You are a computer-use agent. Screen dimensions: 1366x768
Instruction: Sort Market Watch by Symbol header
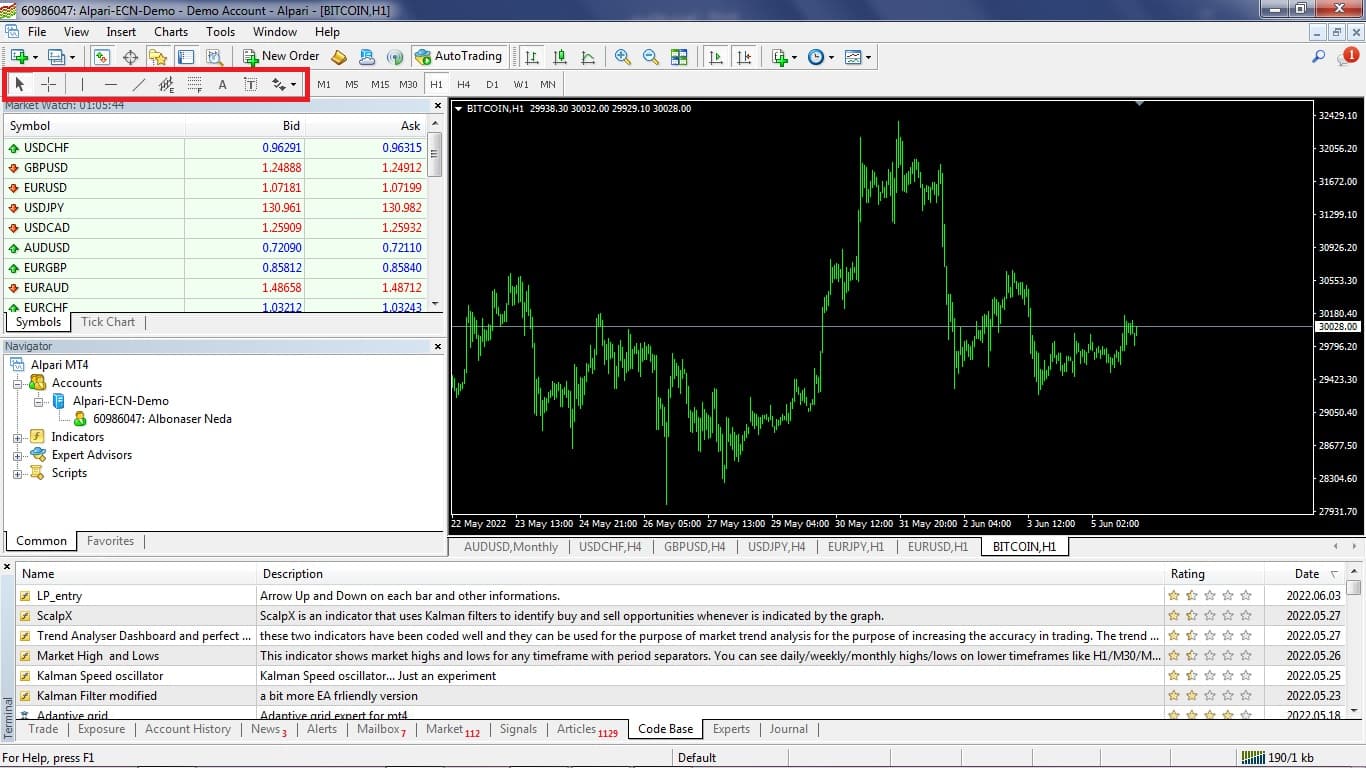click(x=94, y=126)
